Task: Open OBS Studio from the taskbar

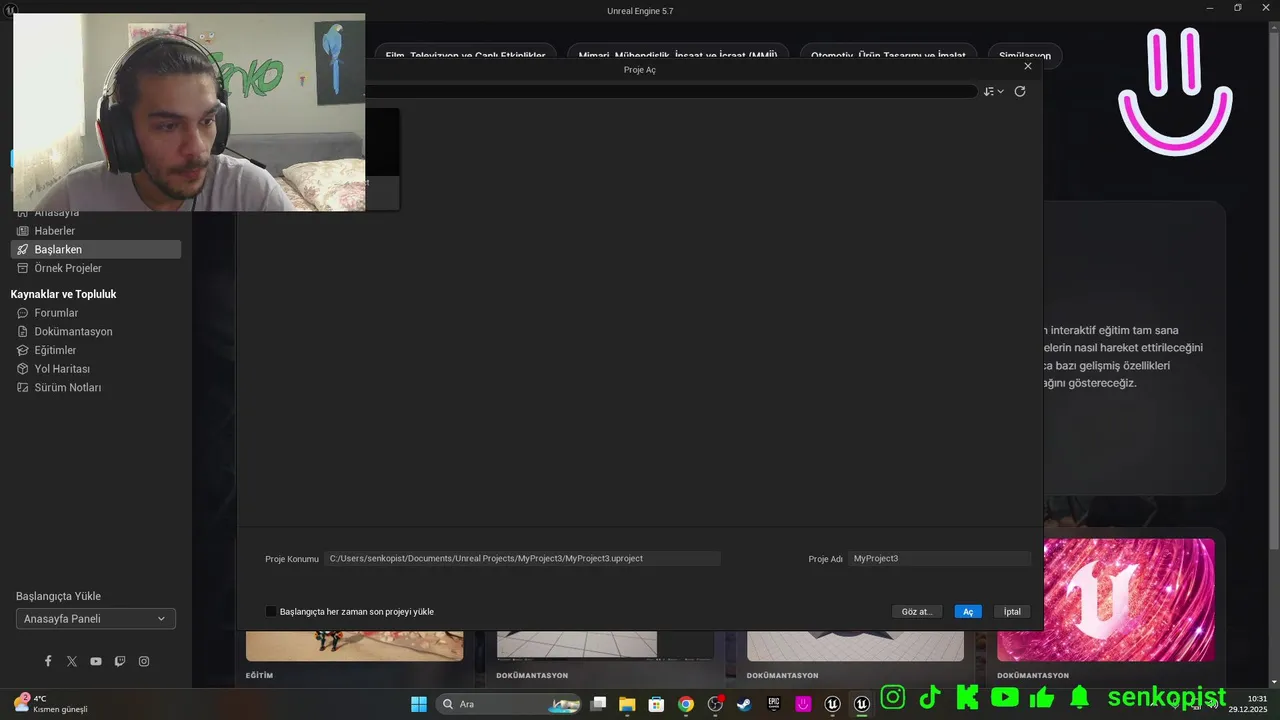Action: pos(715,704)
